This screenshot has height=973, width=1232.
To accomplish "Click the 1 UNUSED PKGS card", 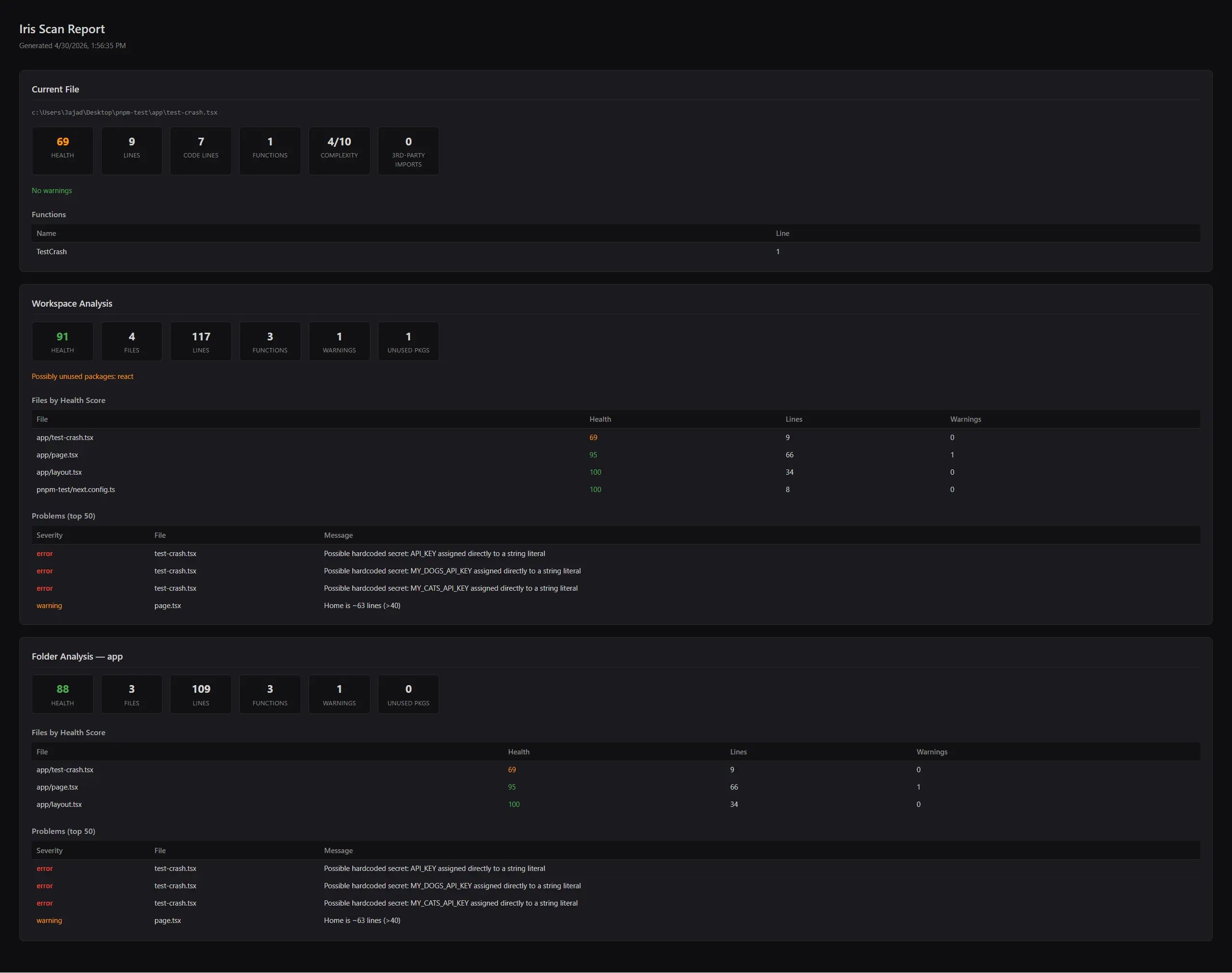I will click(408, 341).
